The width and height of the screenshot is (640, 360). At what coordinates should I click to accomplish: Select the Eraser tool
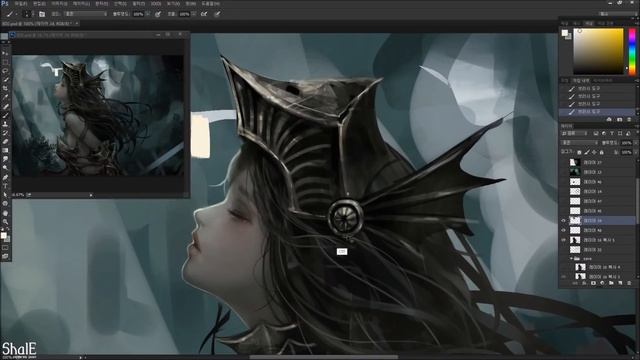(x=5, y=142)
